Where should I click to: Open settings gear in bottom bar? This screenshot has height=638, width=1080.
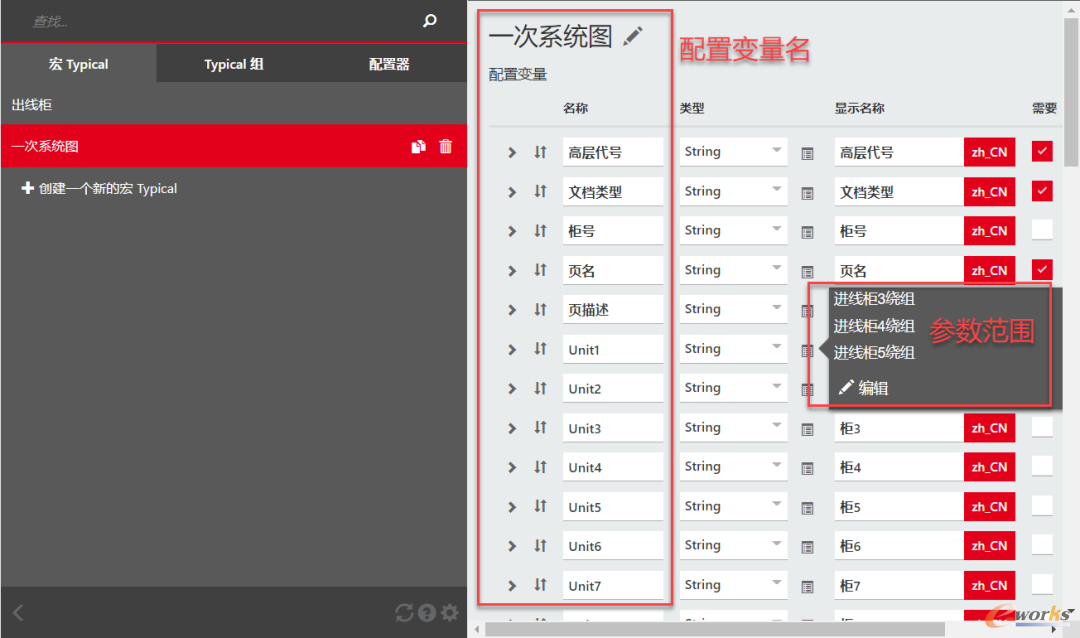point(450,613)
